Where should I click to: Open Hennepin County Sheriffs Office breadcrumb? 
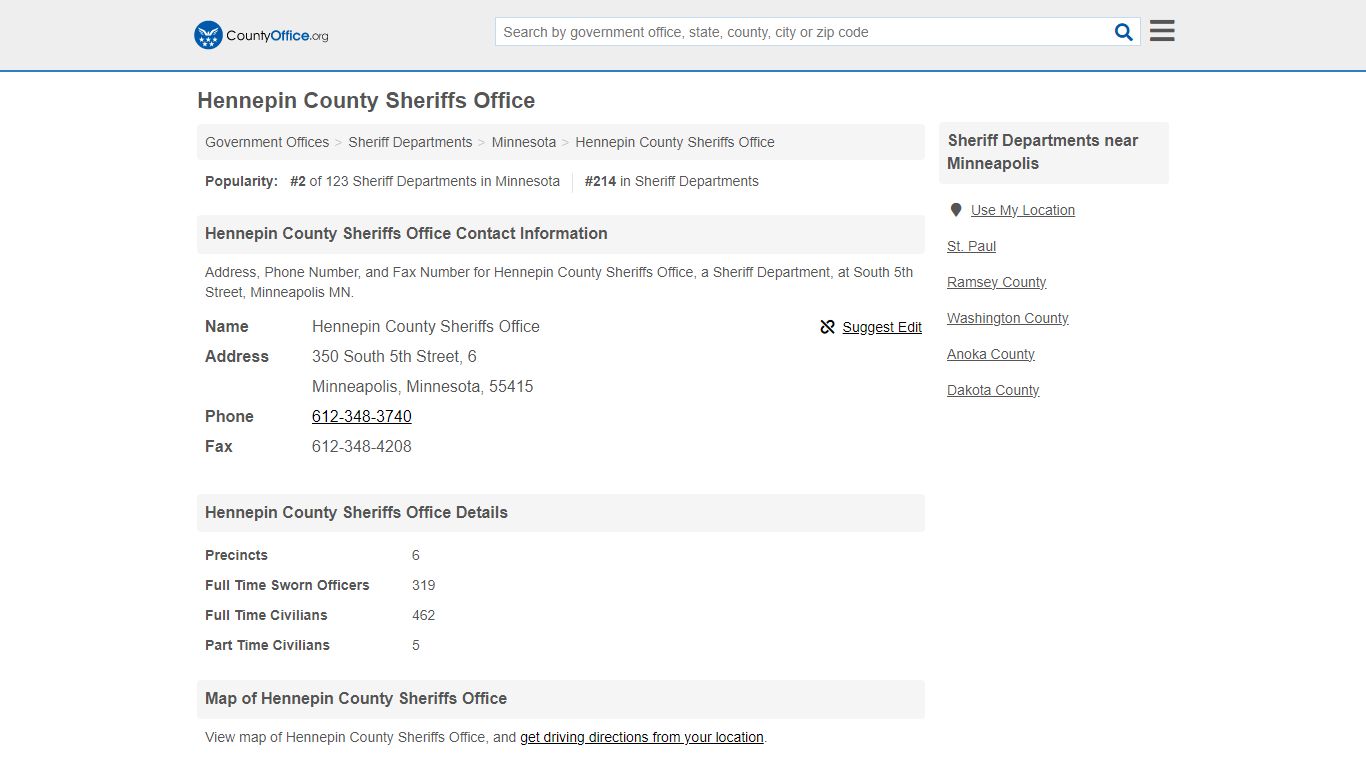pyautogui.click(x=675, y=142)
